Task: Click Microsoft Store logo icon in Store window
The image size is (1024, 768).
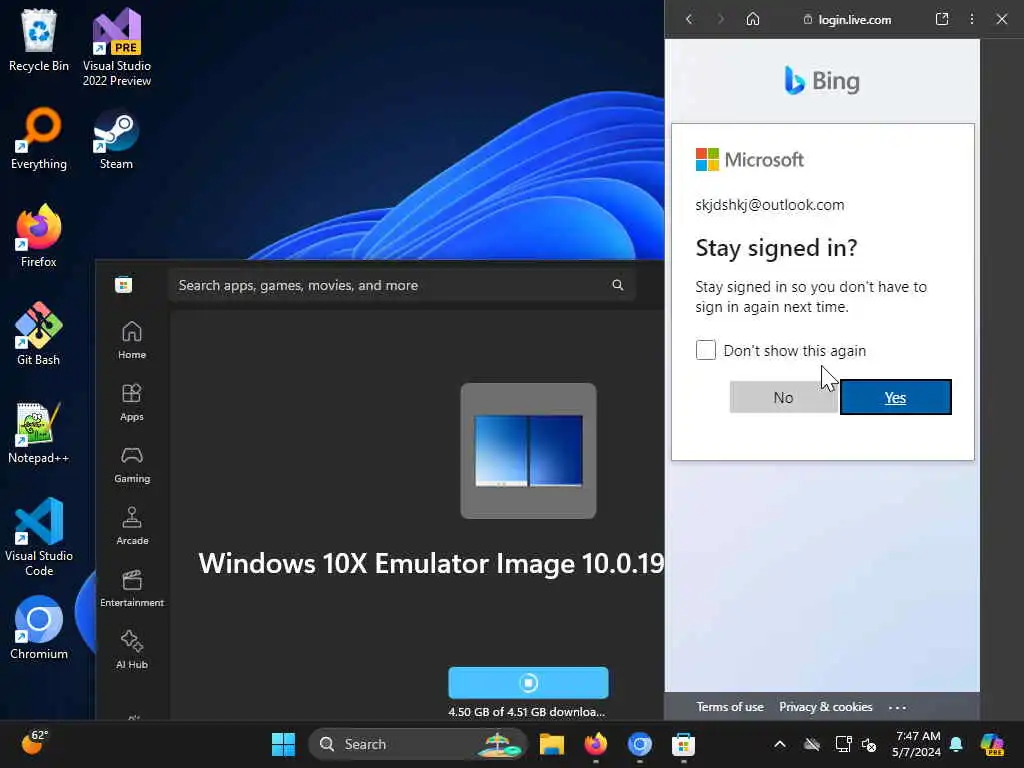Action: pos(123,285)
